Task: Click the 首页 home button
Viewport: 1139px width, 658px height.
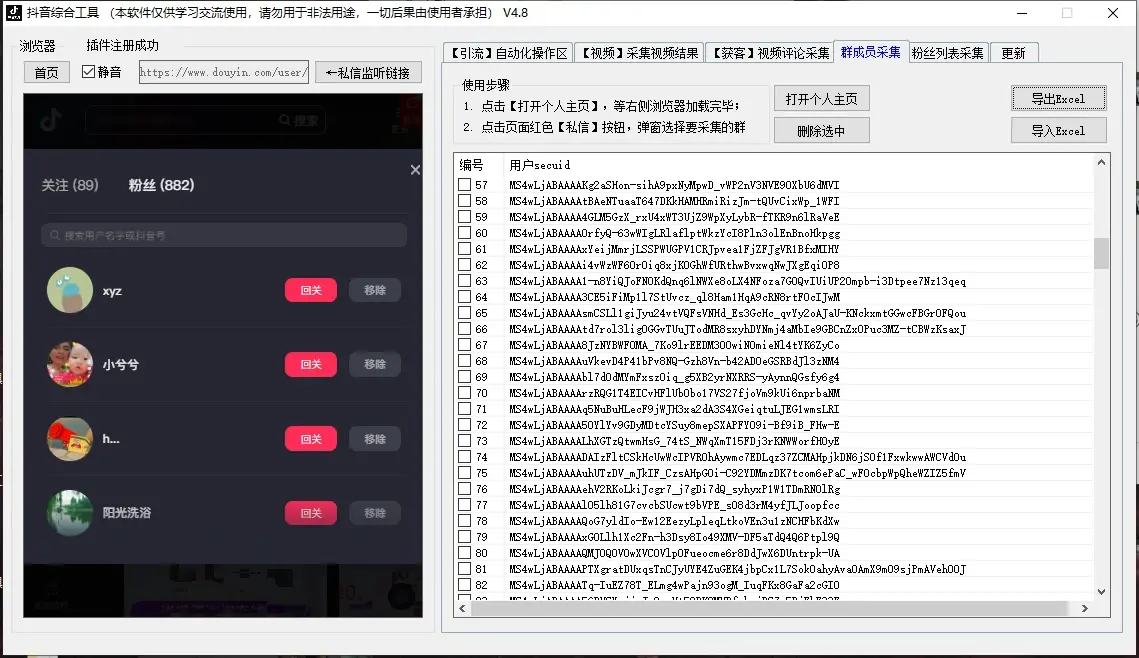Action: (46, 73)
